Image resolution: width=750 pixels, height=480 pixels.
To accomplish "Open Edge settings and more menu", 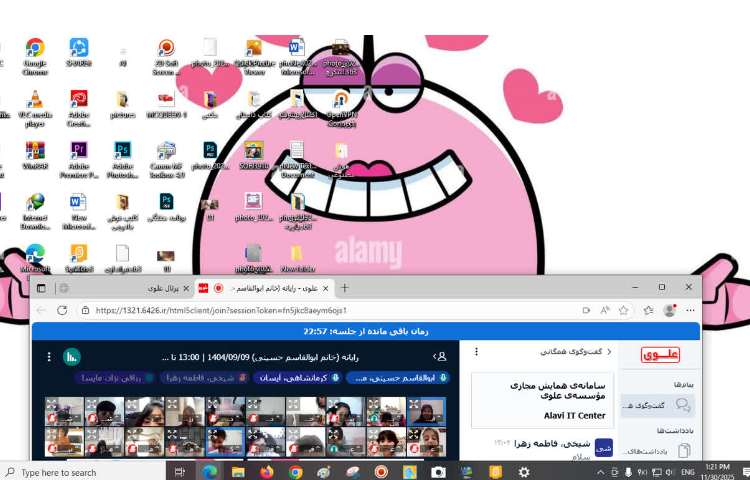I will (689, 310).
